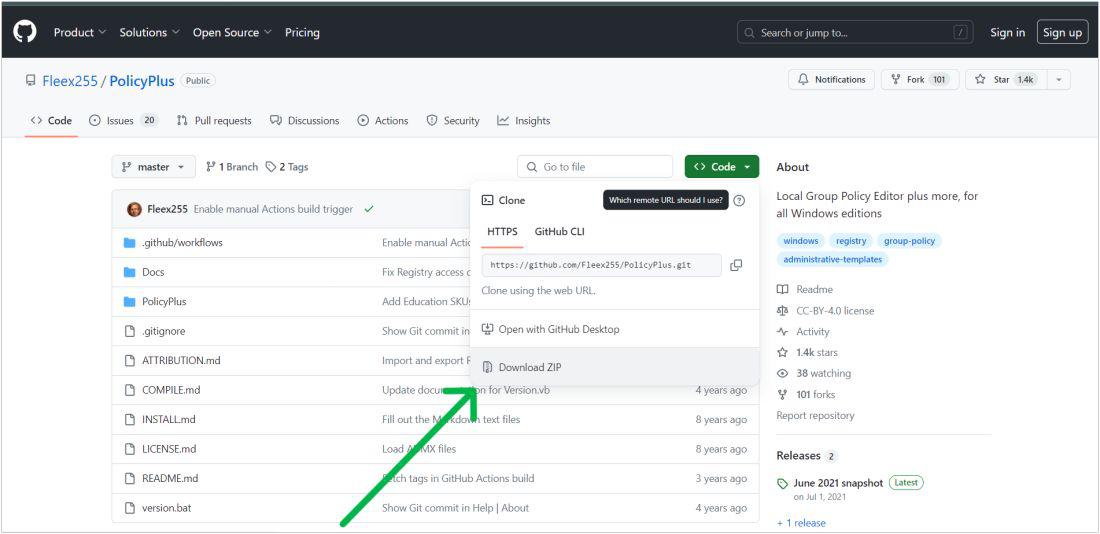Screen dimensions: 1100x534
Task: Open INSTALL.md file
Action: pos(168,420)
